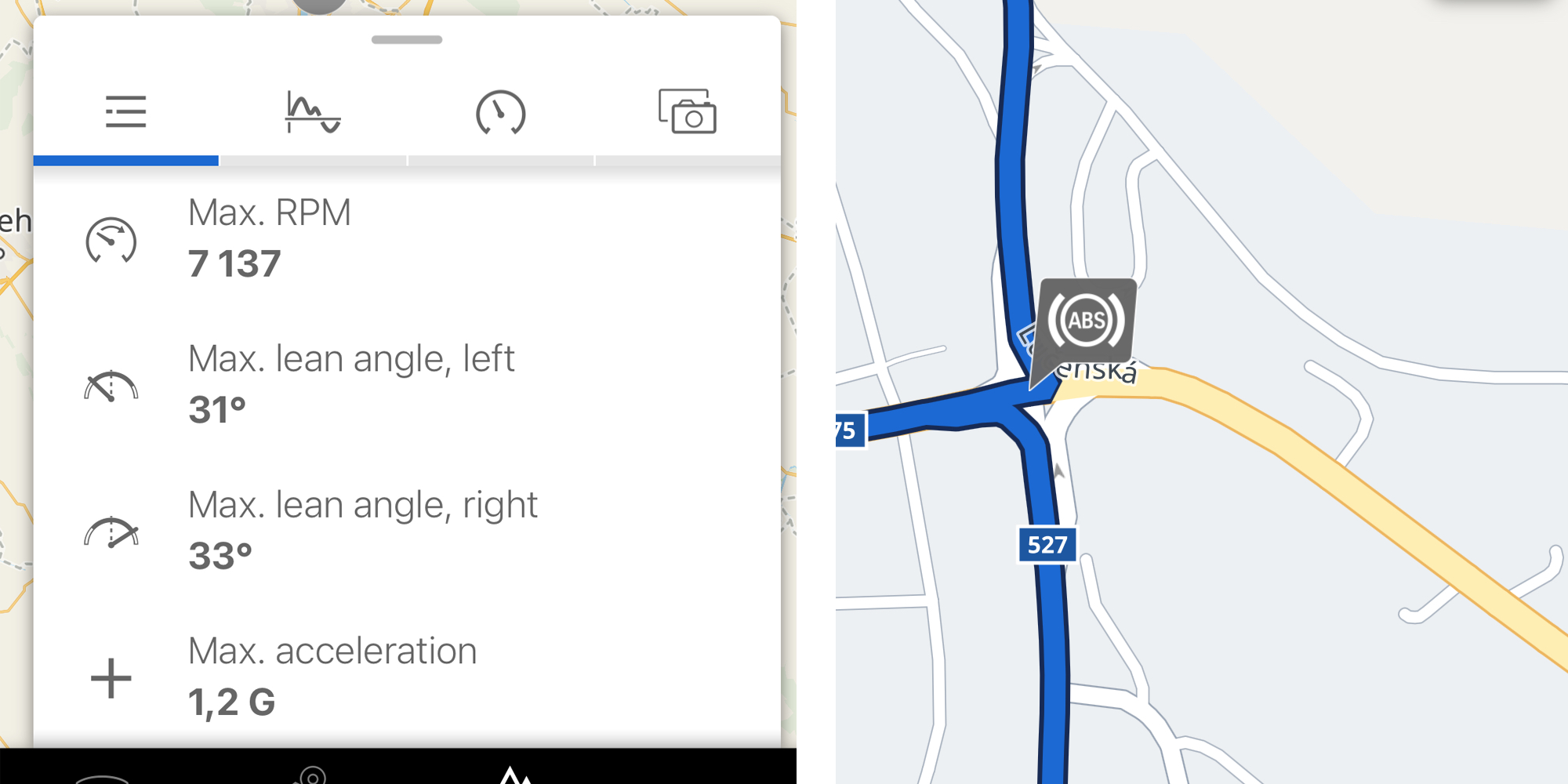
Task: Select the left lean angle icon
Action: pyautogui.click(x=111, y=386)
